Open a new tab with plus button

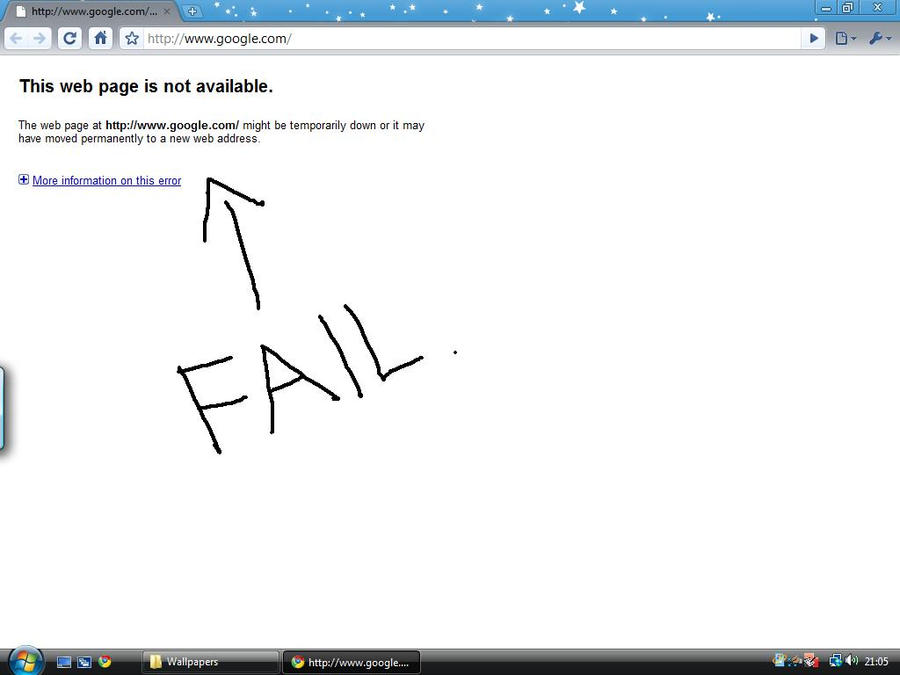(192, 11)
